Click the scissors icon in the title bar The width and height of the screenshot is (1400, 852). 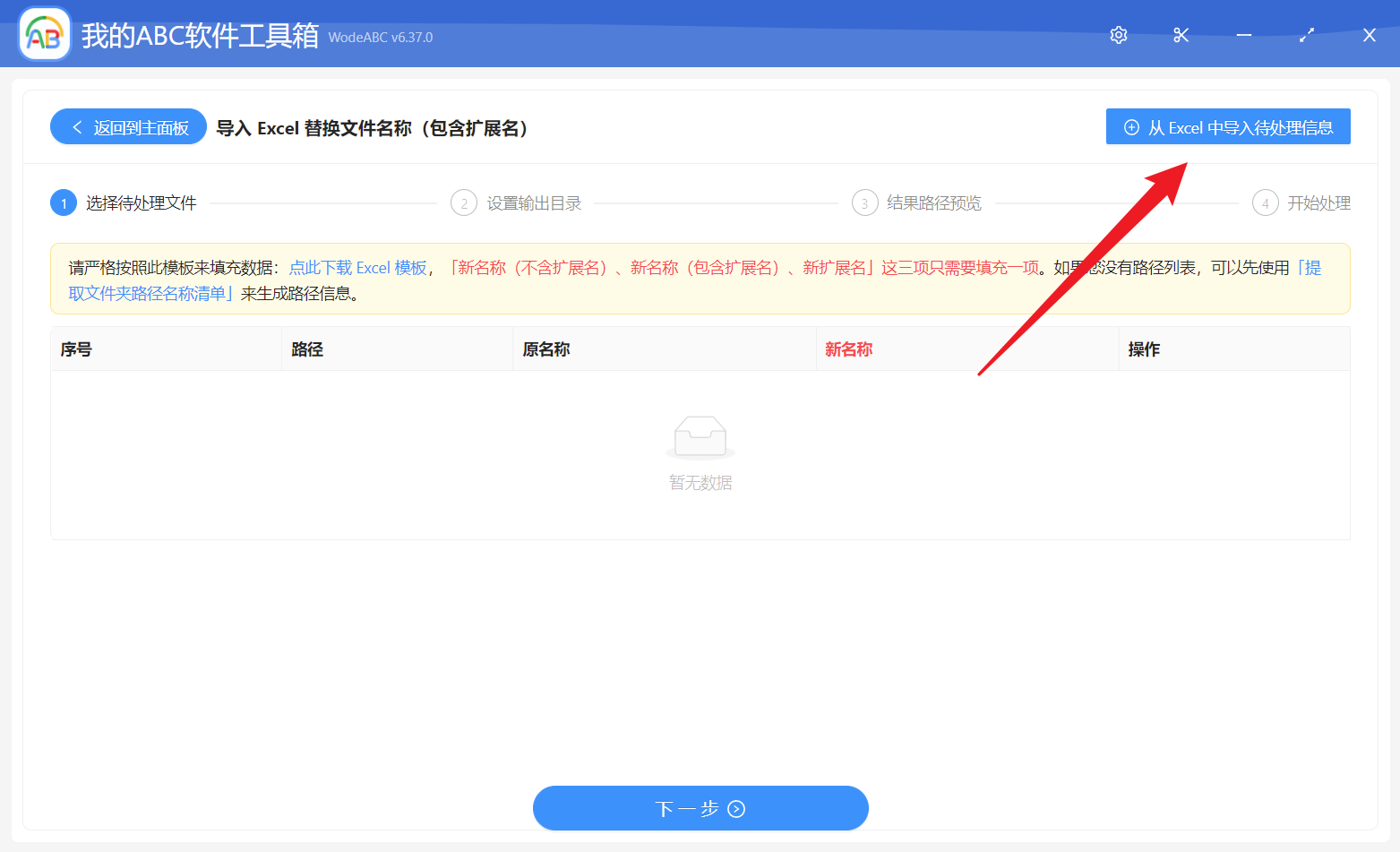(x=1181, y=35)
